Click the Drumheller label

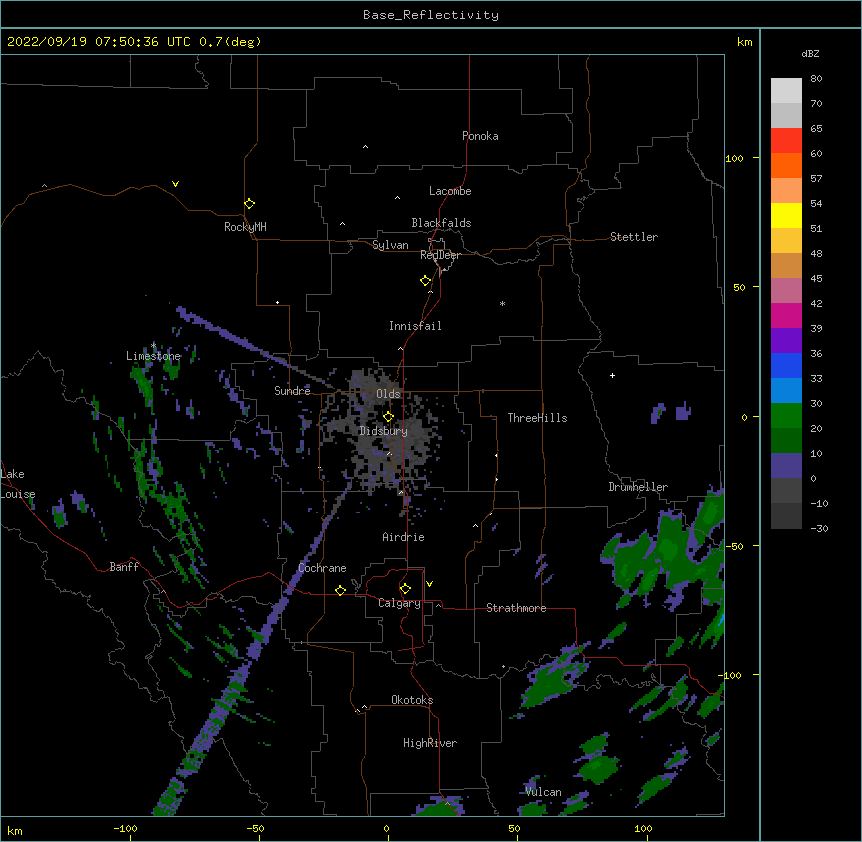(x=638, y=487)
